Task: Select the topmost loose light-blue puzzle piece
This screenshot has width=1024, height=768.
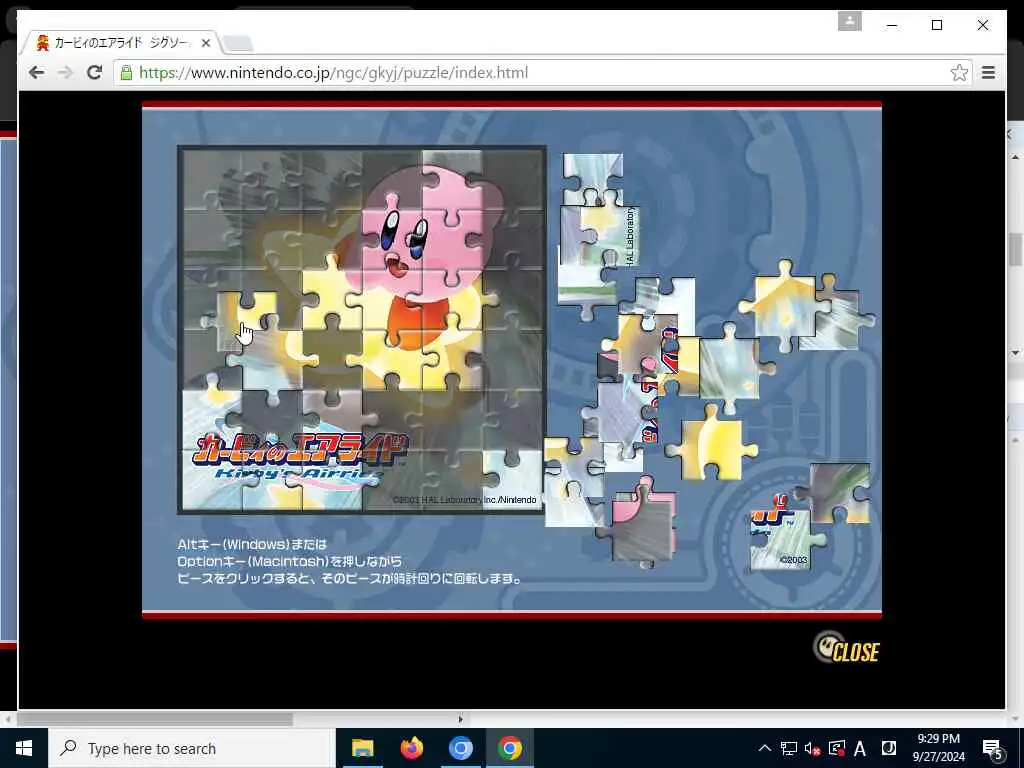Action: pyautogui.click(x=593, y=179)
